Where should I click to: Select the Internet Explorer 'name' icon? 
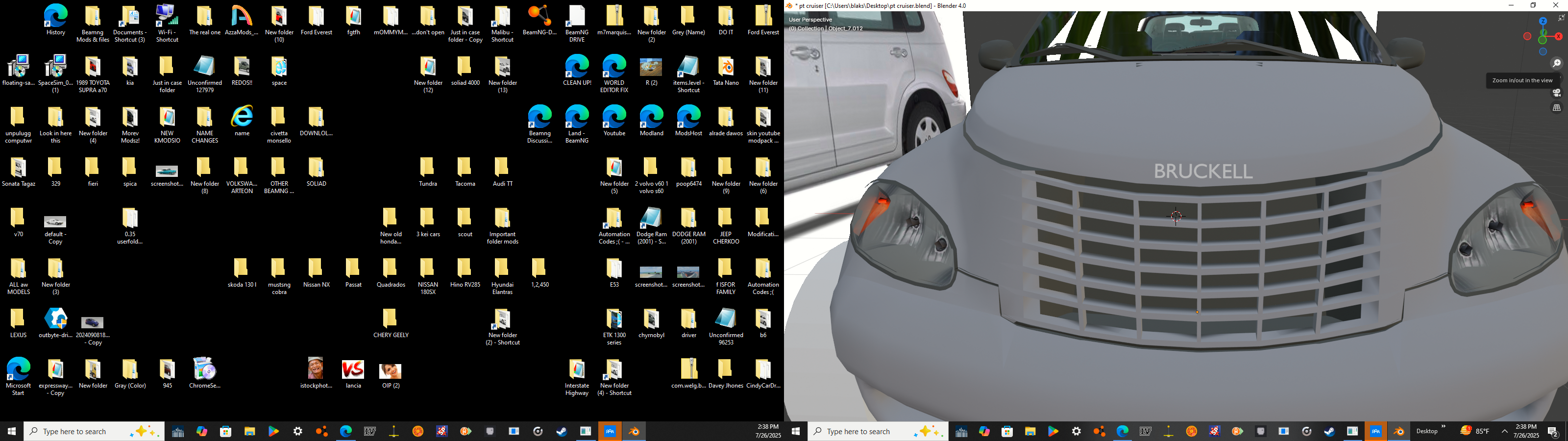tap(242, 121)
